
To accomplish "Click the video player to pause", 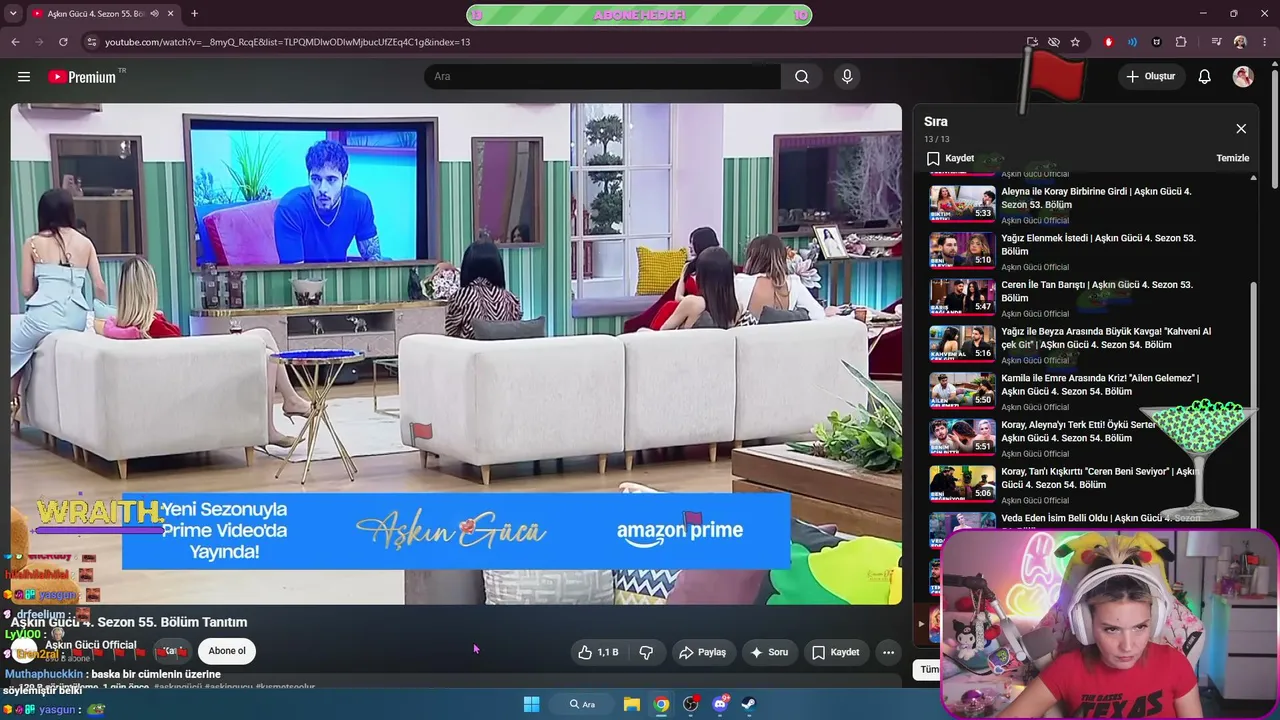I will pos(456,354).
